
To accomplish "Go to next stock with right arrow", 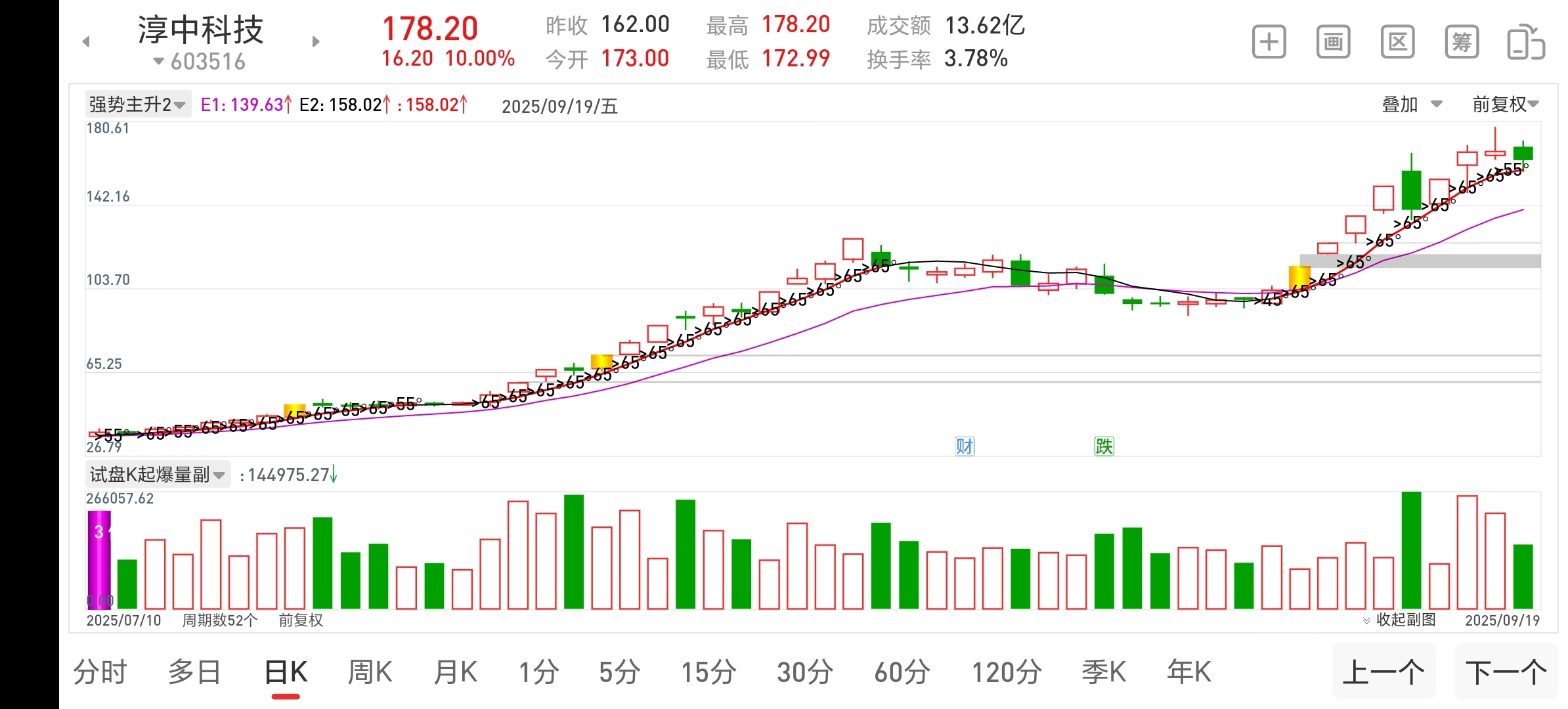I will pos(316,42).
